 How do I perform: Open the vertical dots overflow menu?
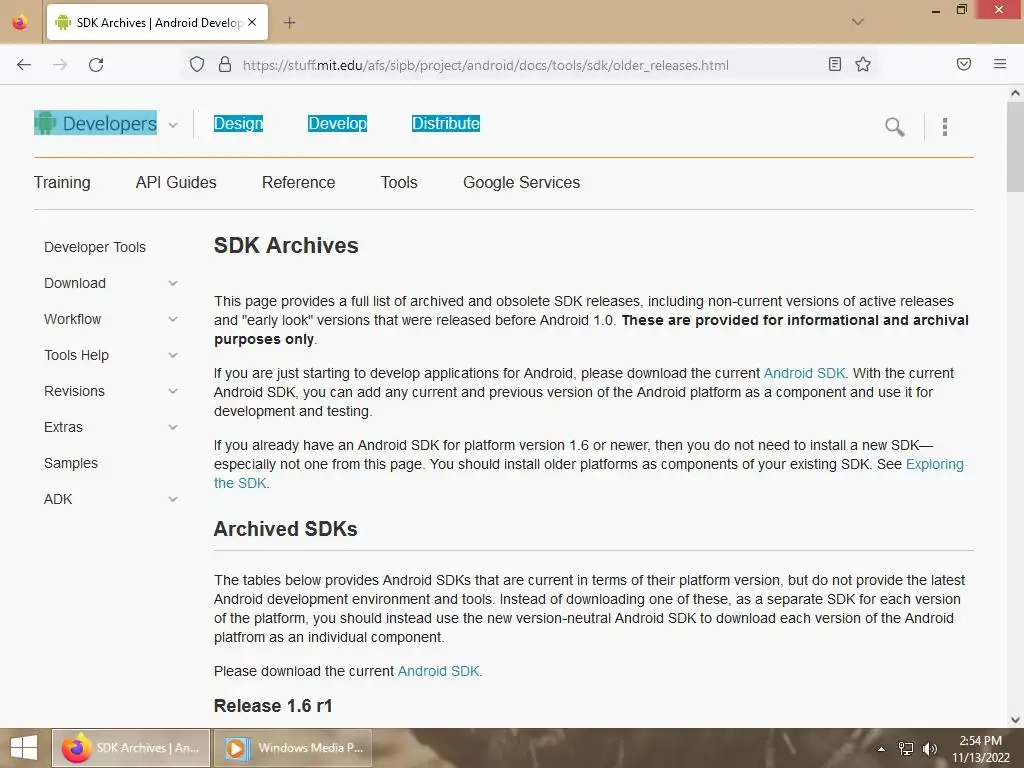(945, 127)
